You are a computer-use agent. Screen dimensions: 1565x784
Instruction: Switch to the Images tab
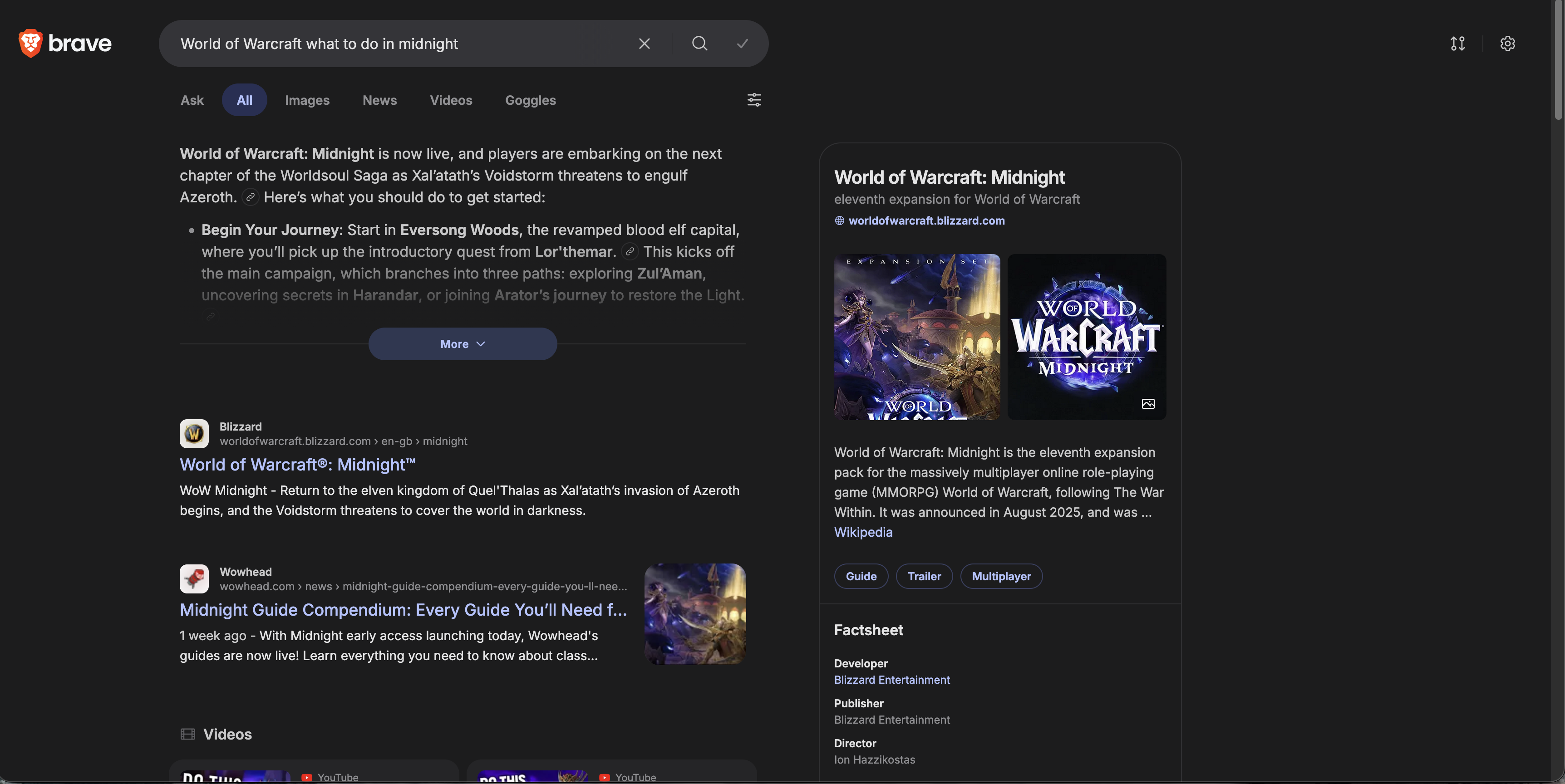click(307, 100)
